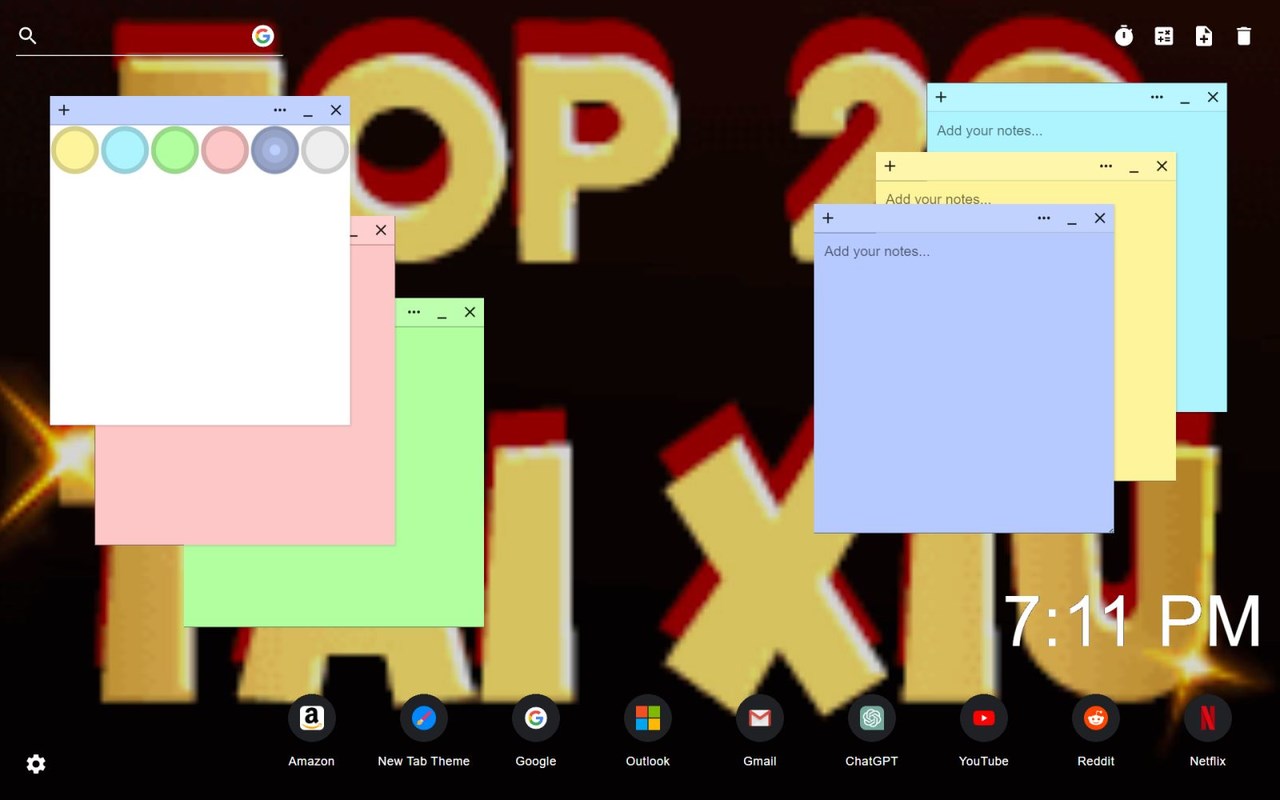
Task: Pick the yellow color swatch
Action: (x=75, y=150)
